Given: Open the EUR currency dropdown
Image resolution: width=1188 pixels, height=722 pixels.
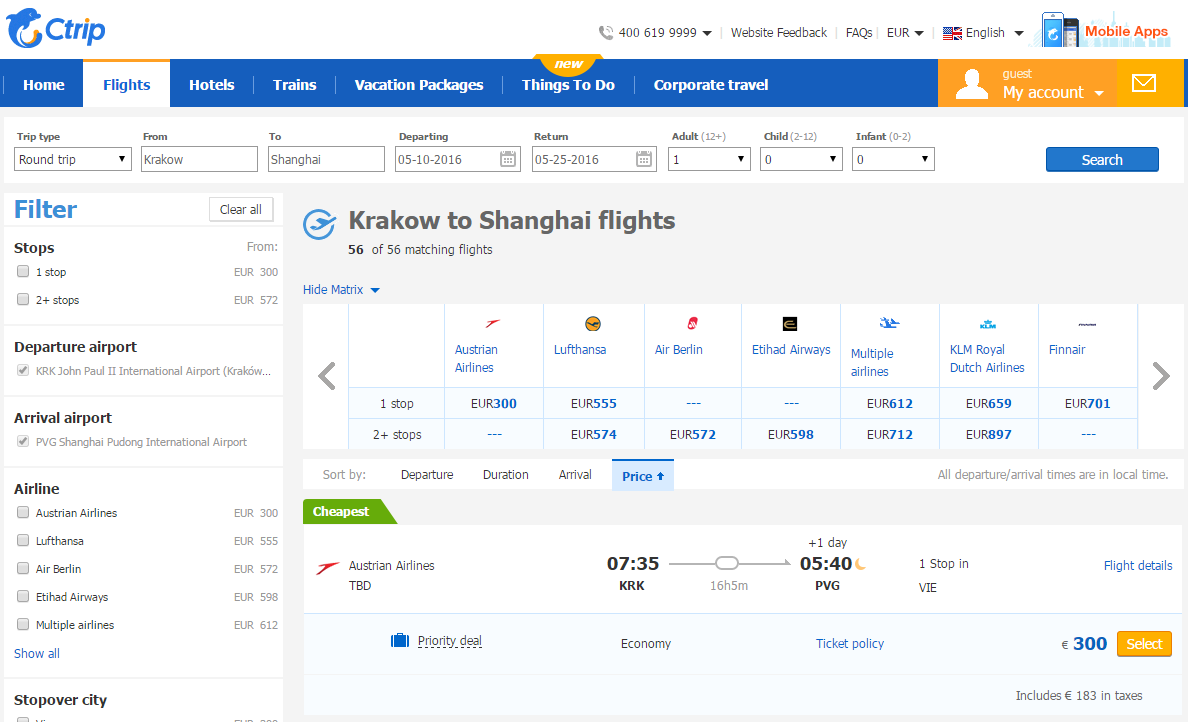Looking at the screenshot, I should (919, 33).
